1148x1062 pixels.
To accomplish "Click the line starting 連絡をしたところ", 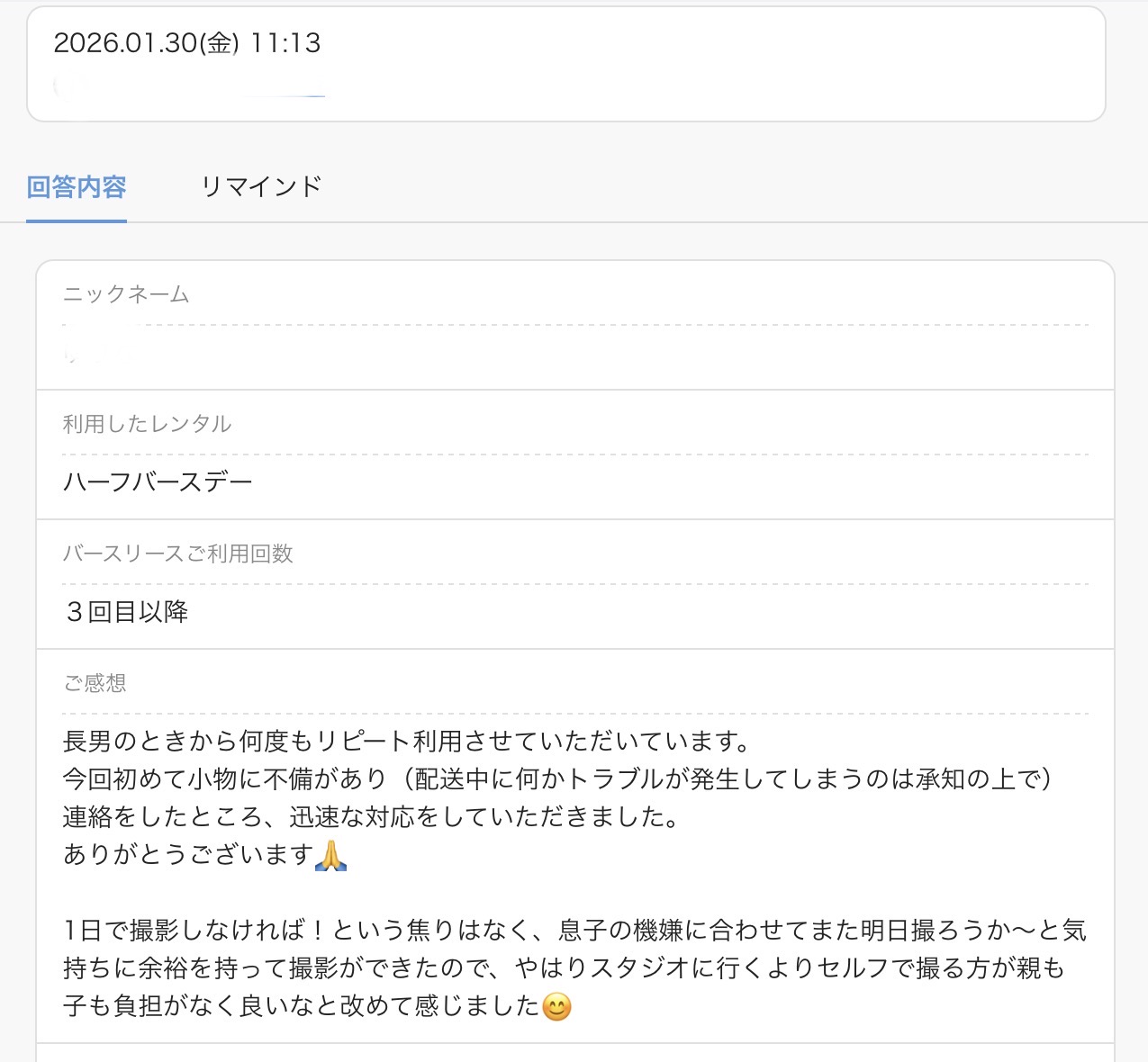I will [371, 817].
